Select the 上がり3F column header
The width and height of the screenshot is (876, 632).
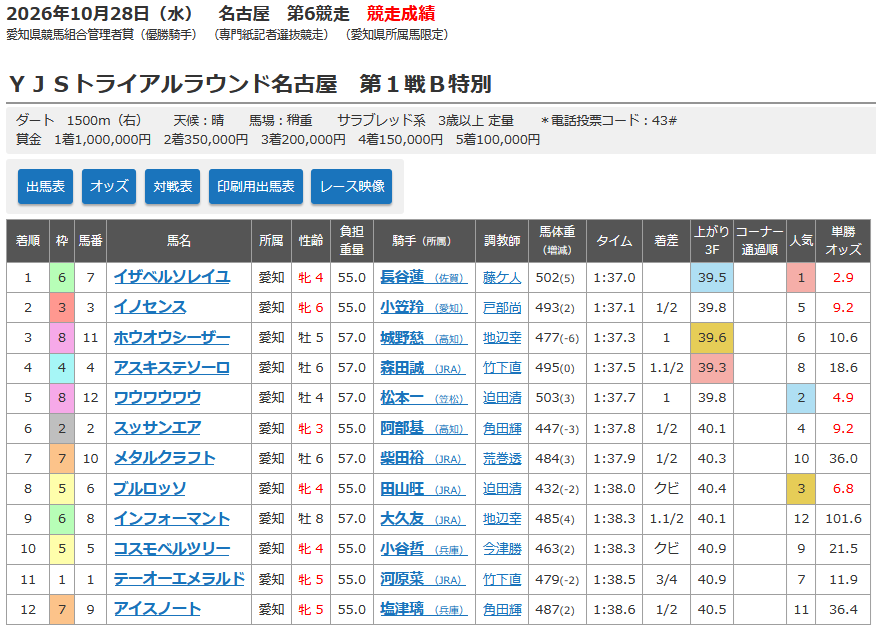tap(712, 241)
